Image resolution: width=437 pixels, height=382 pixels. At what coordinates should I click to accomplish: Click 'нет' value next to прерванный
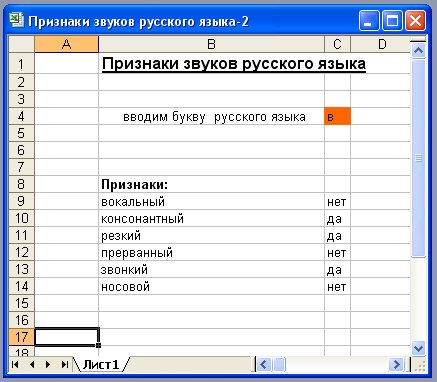[337, 252]
